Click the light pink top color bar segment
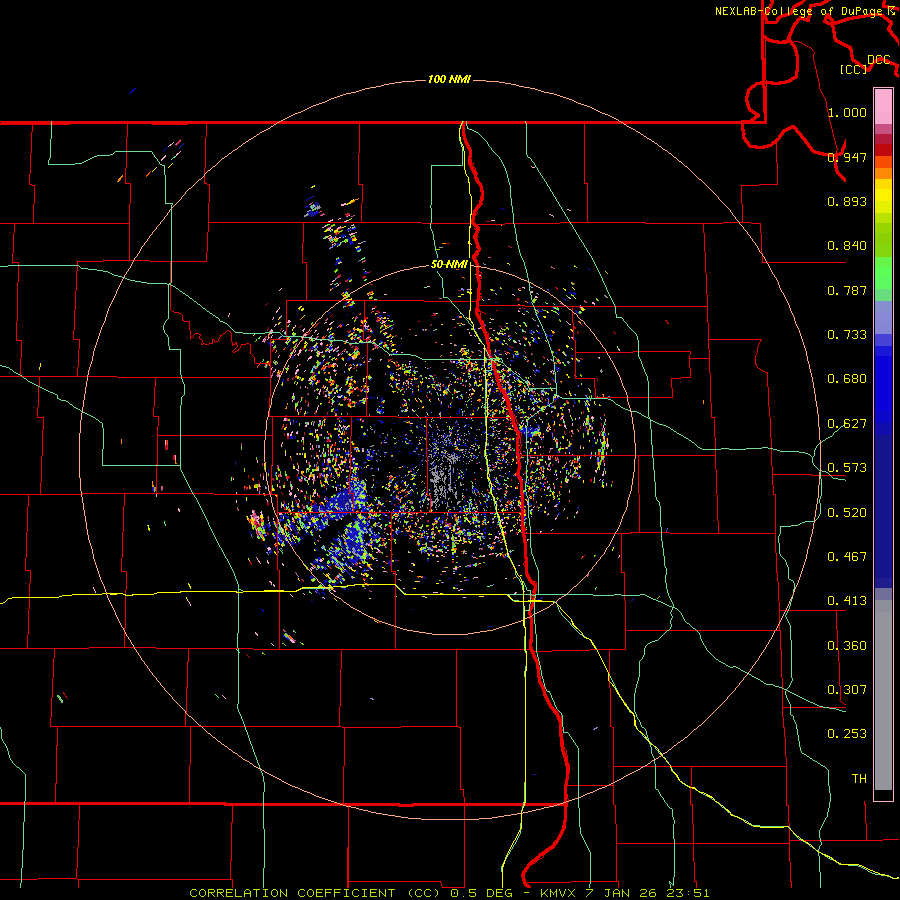The height and width of the screenshot is (900, 900). [883, 106]
